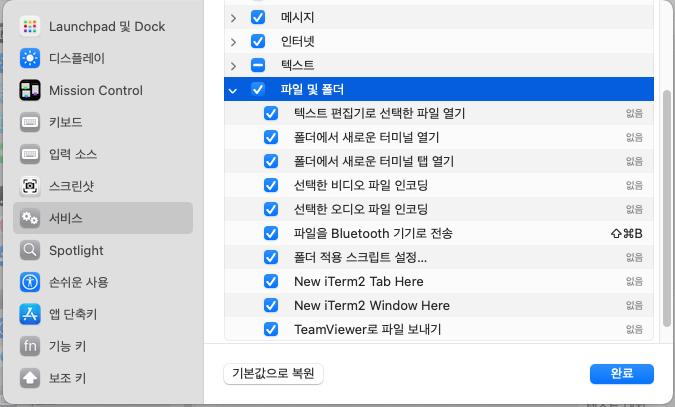
Task: Click the 보조 키 arrow icon
Action: click(30, 378)
